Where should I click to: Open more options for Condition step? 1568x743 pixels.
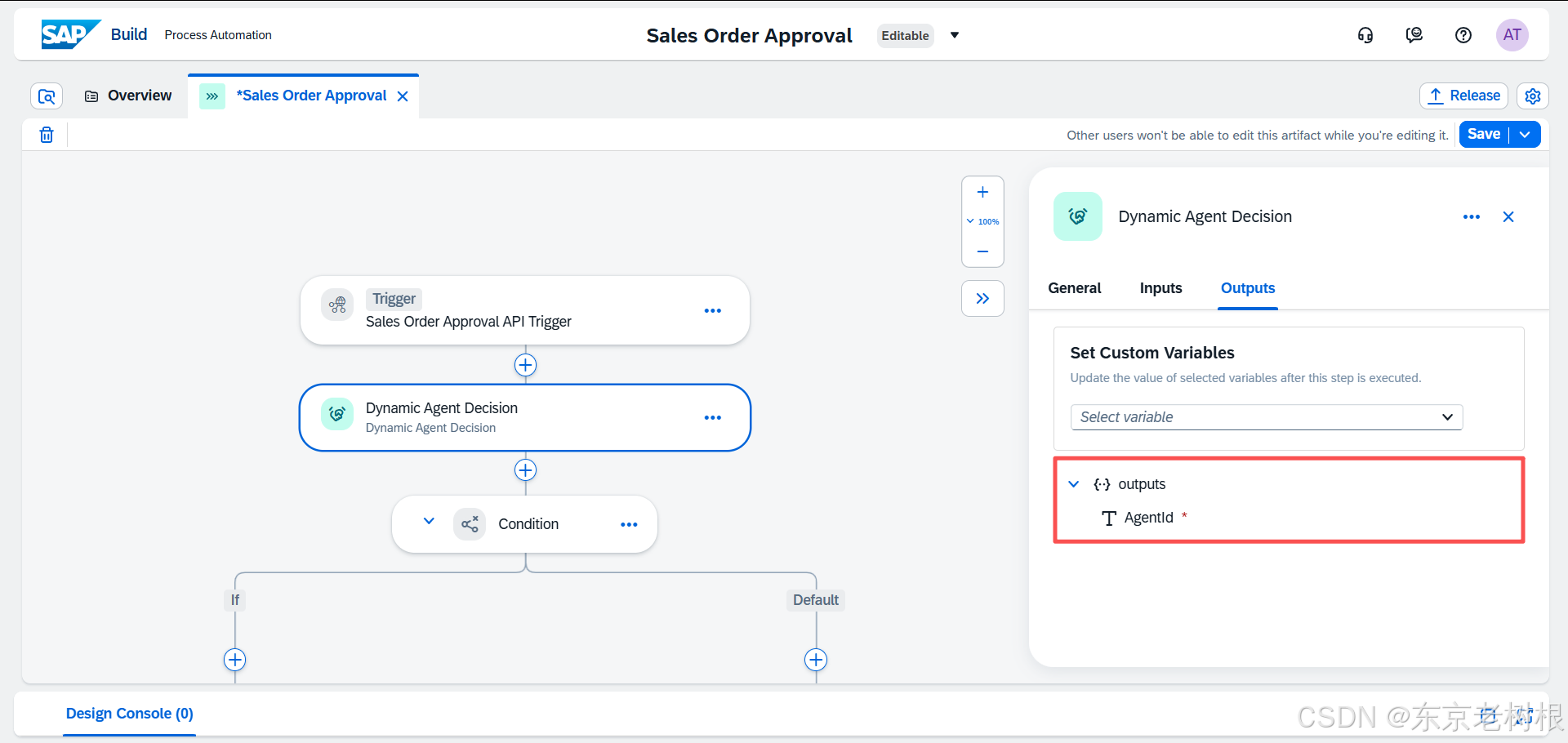pos(629,524)
